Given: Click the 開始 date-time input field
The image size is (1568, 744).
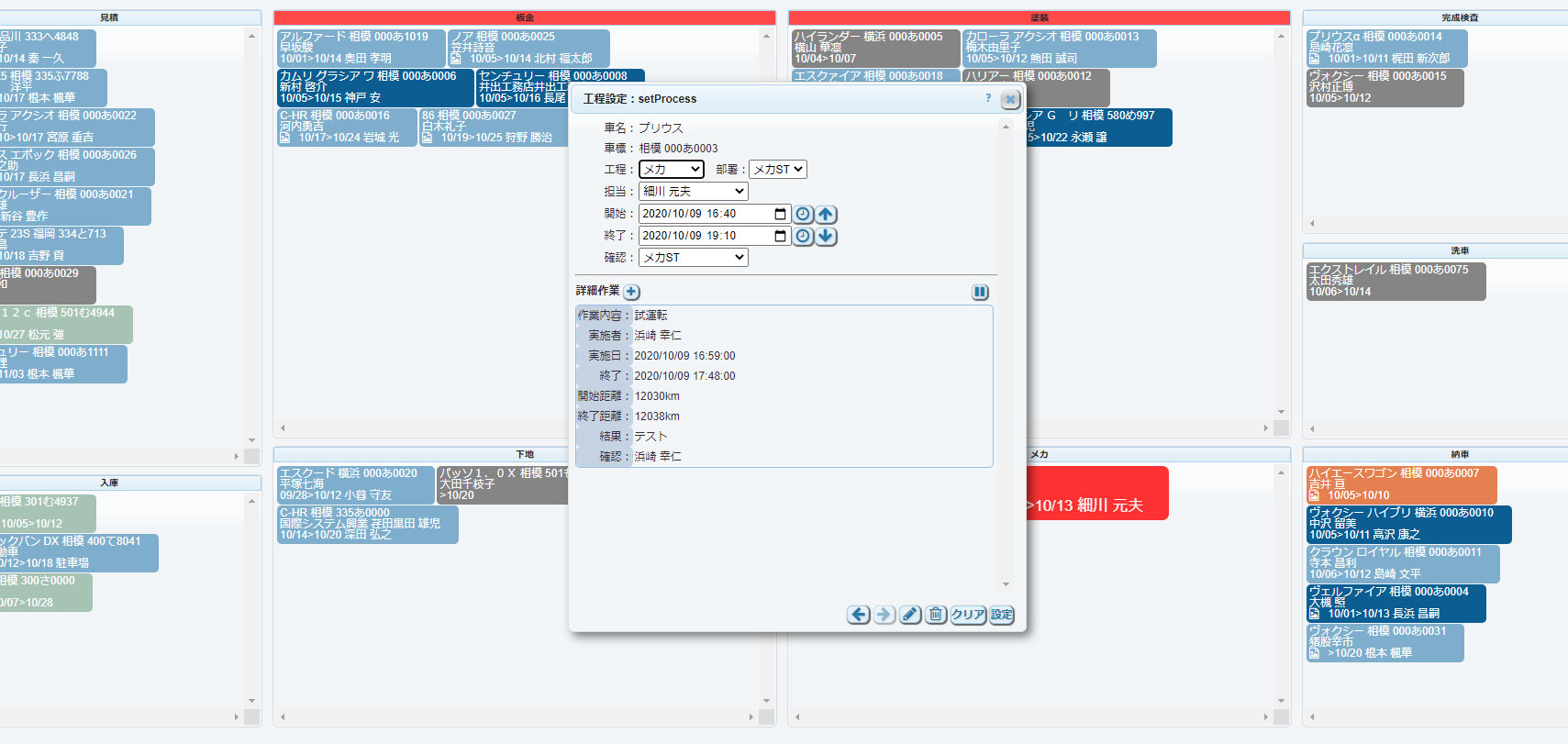Looking at the screenshot, I should click(703, 214).
